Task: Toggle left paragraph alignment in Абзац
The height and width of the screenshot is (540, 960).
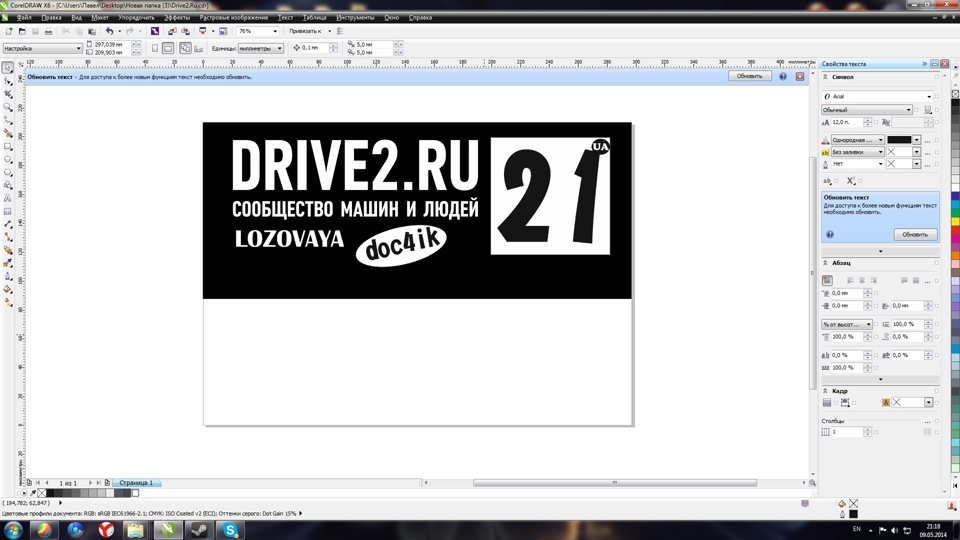Action: tap(850, 280)
